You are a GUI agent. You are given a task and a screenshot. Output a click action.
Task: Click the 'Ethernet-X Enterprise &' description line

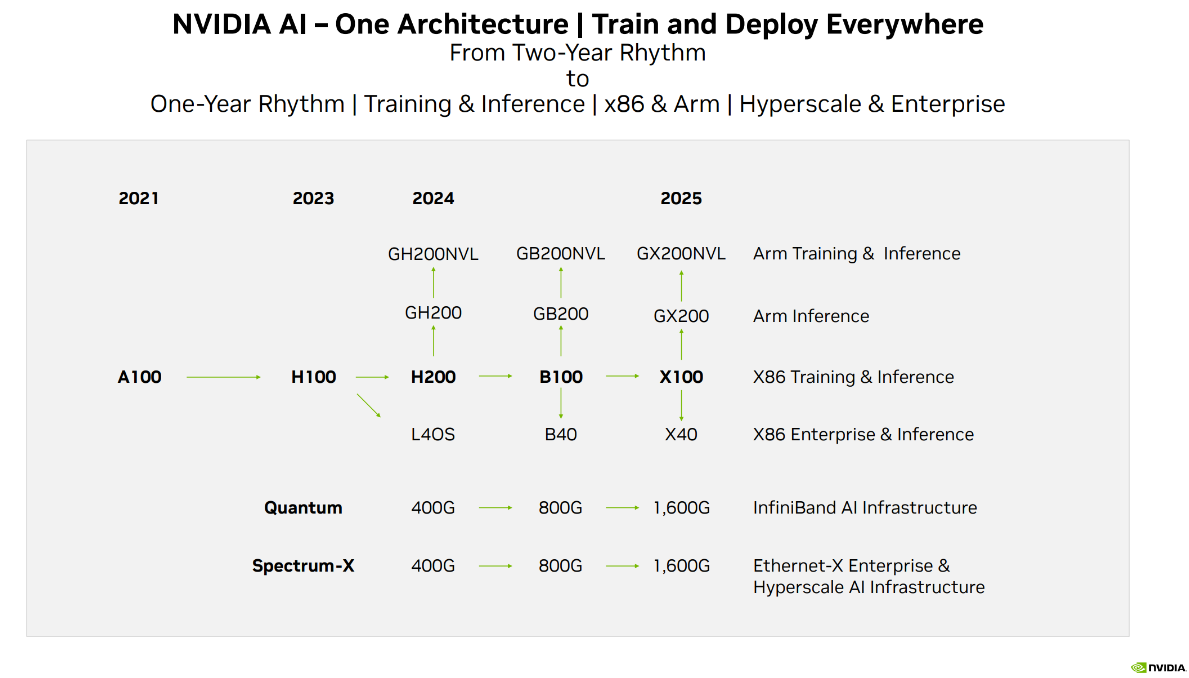click(x=851, y=566)
